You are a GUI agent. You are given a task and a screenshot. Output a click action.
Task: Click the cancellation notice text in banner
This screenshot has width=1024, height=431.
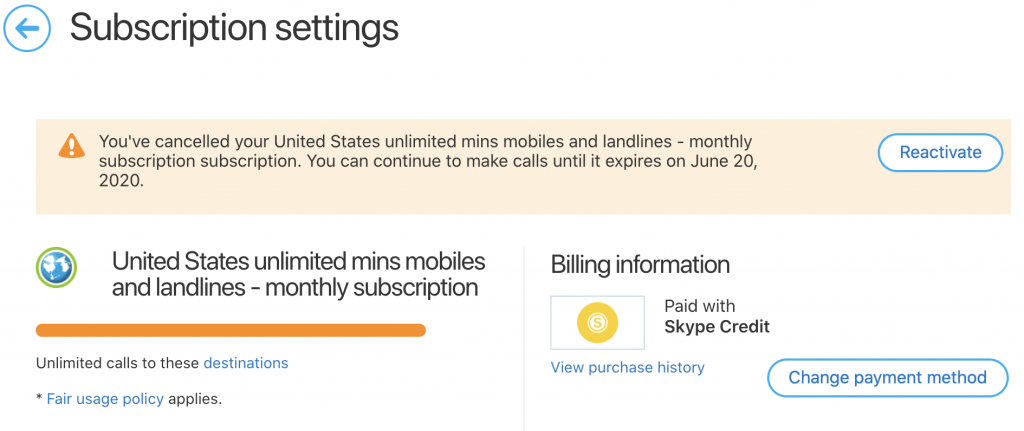(x=428, y=161)
